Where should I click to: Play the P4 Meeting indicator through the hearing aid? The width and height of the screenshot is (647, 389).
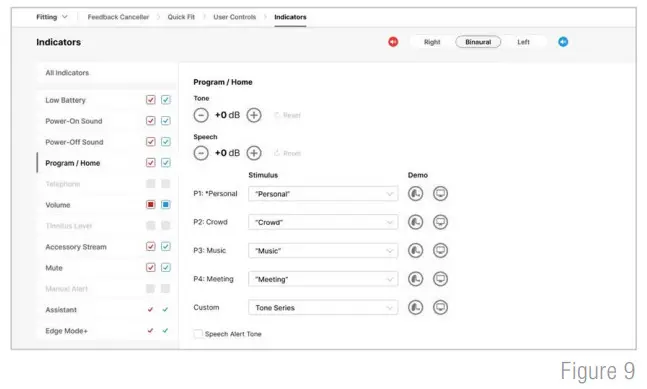[x=415, y=279]
